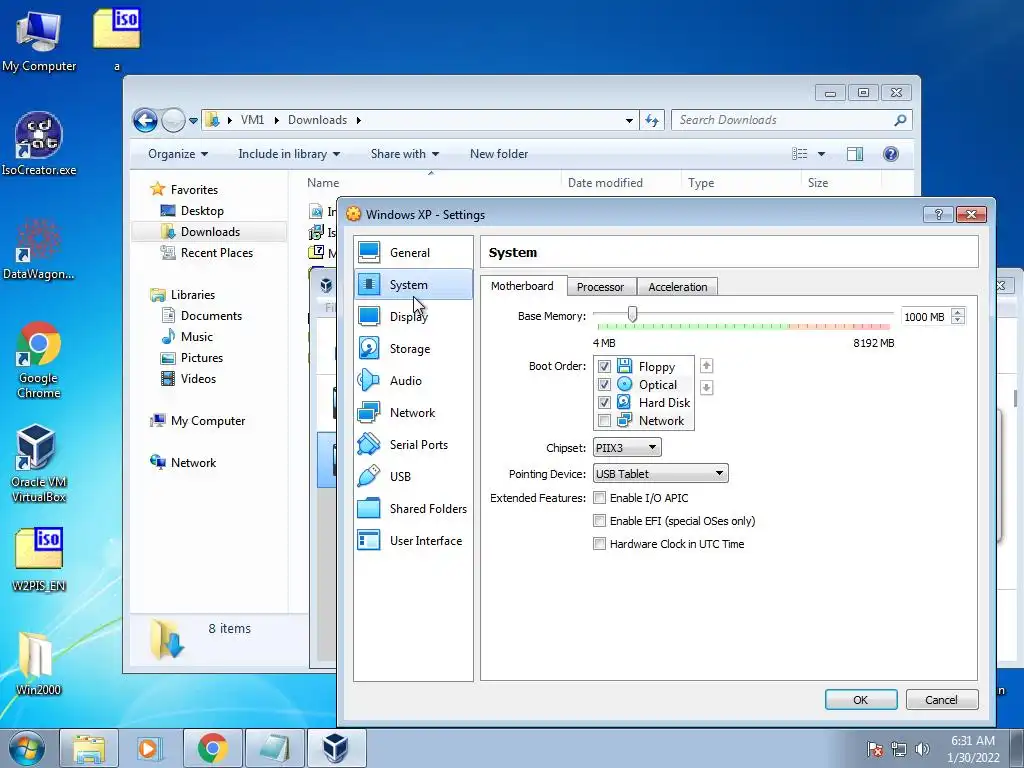Go back in Explorer window
This screenshot has width=1024, height=768.
(x=145, y=120)
